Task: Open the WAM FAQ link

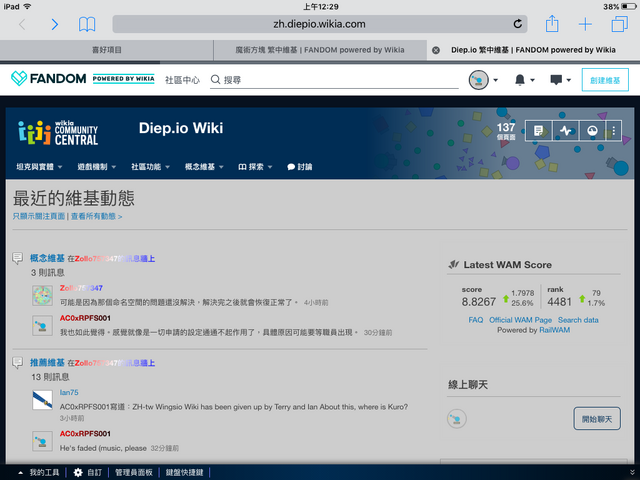Action: point(476,320)
